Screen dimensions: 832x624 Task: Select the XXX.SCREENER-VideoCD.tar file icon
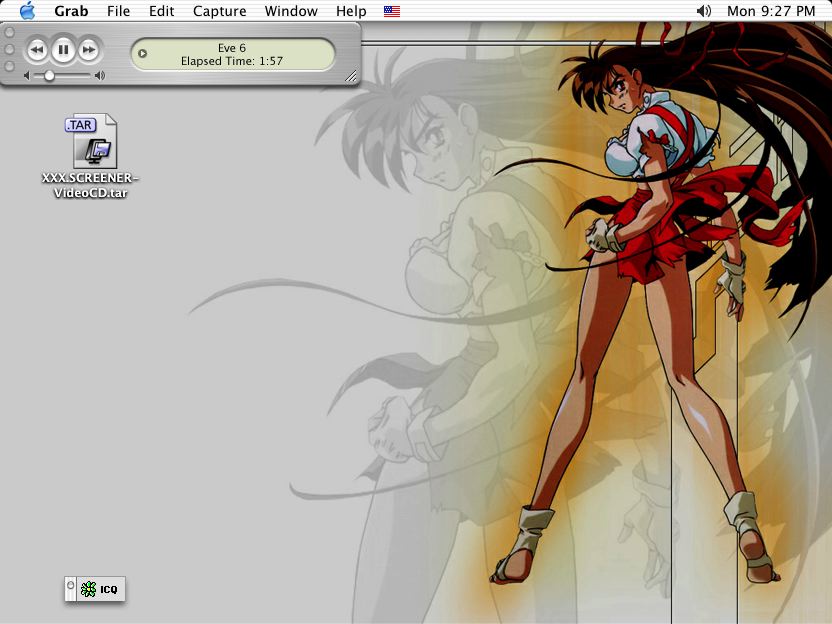(91, 141)
